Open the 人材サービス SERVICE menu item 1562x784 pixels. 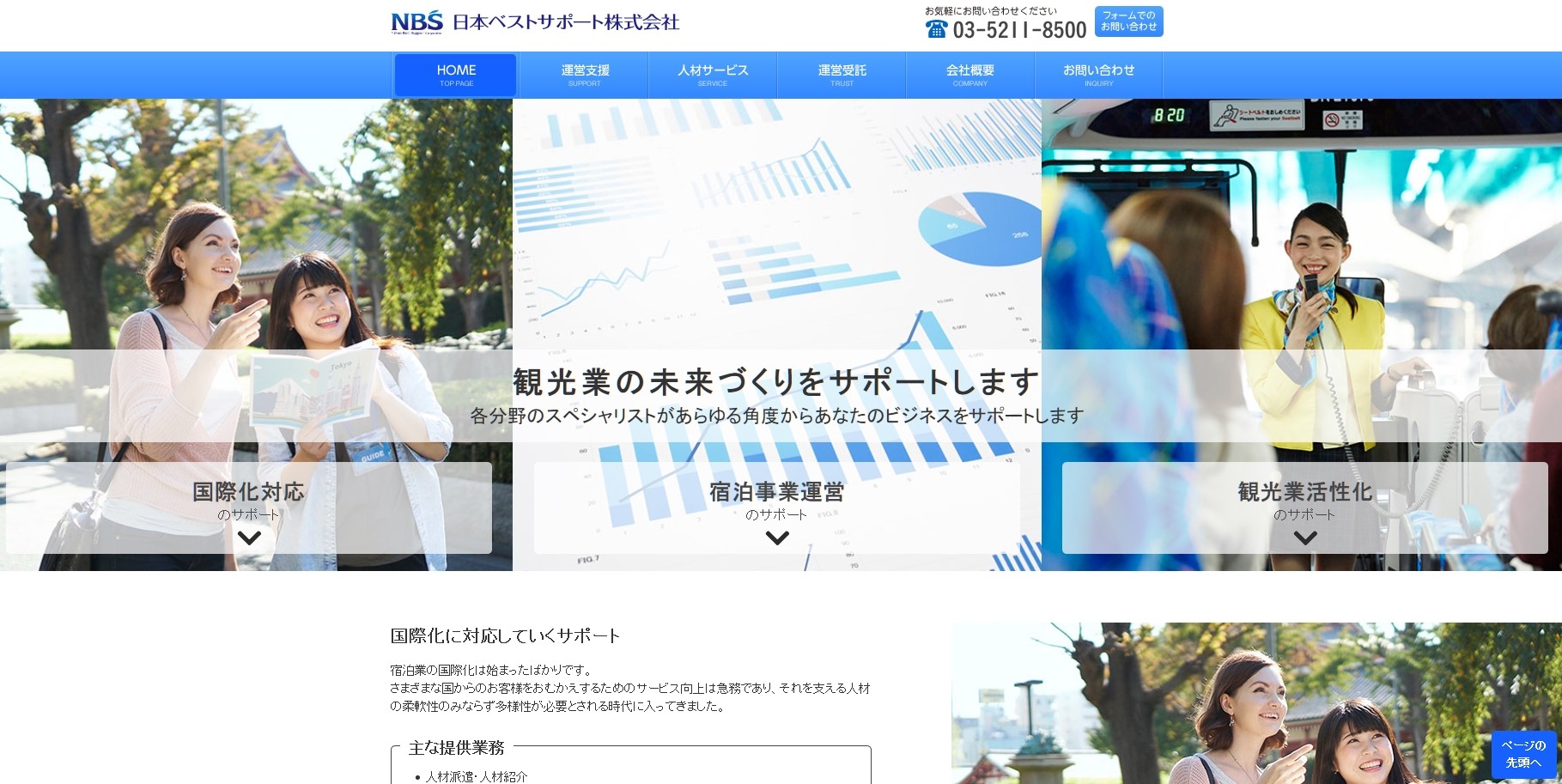tap(713, 75)
